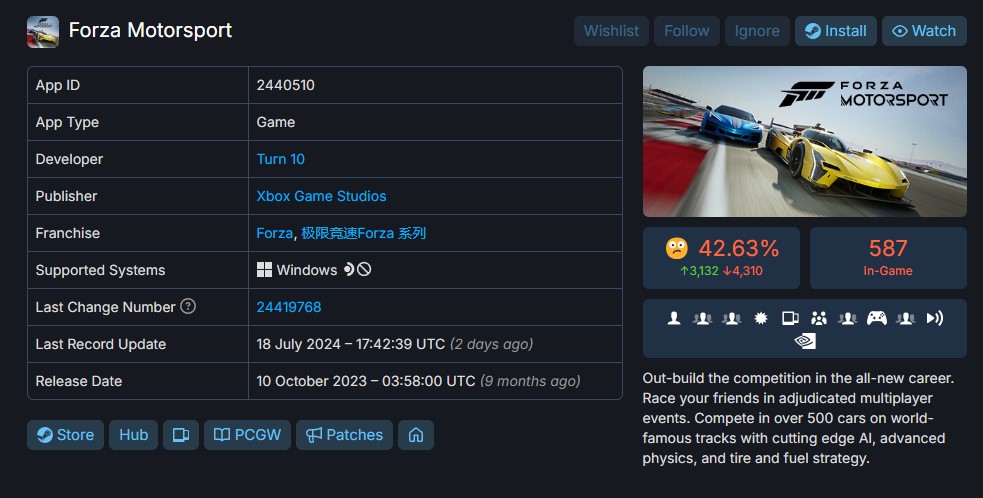Click the unsupported circle-slash icon in Supported Systems
The width and height of the screenshot is (983, 498).
pyautogui.click(x=364, y=270)
